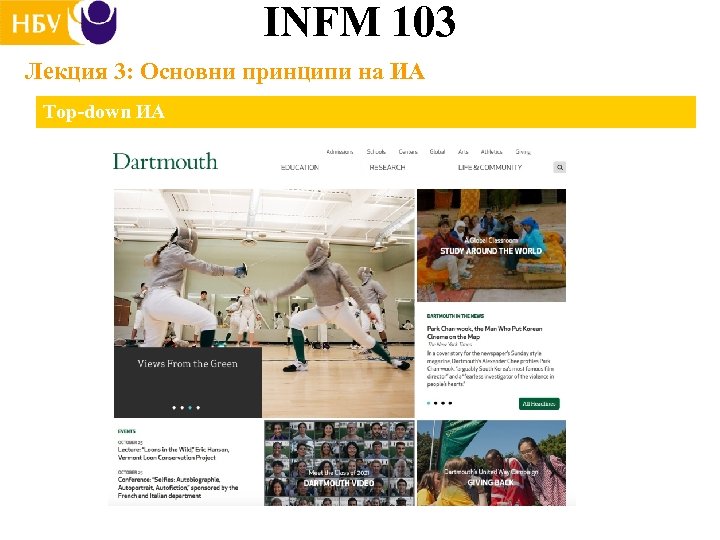Open the Arts top menu link

(463, 152)
